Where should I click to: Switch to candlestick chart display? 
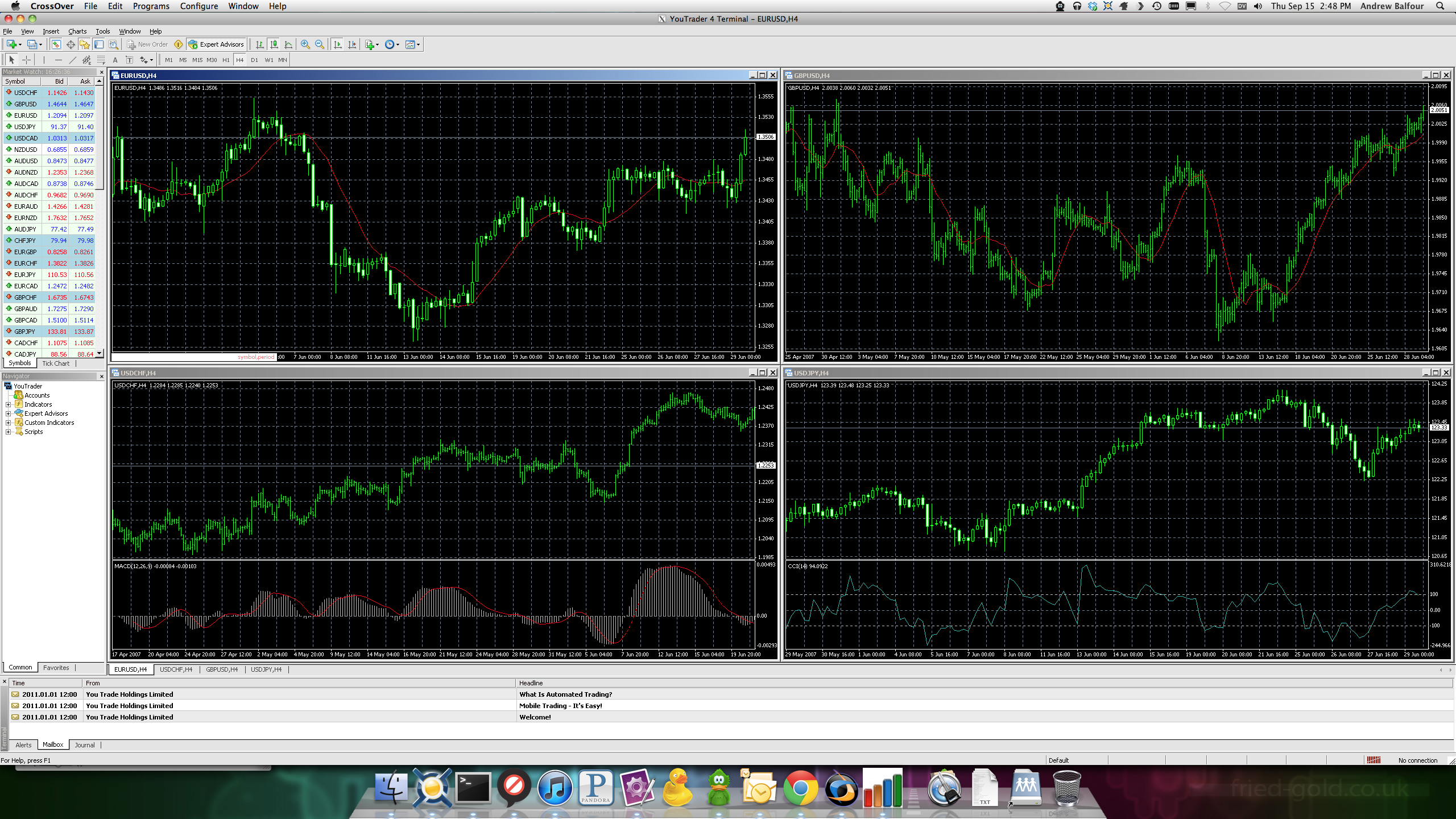[x=274, y=44]
